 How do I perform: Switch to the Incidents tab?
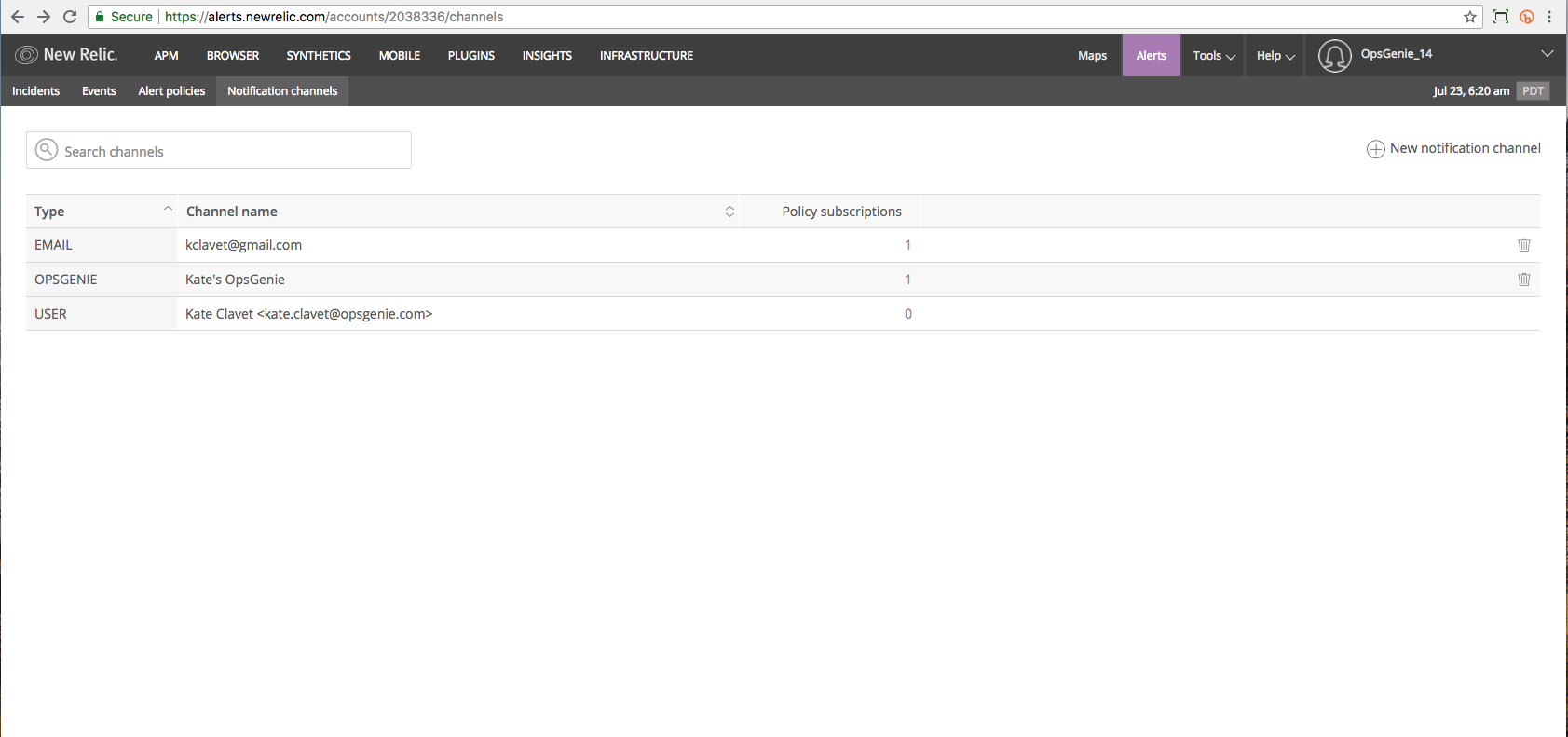[x=36, y=91]
